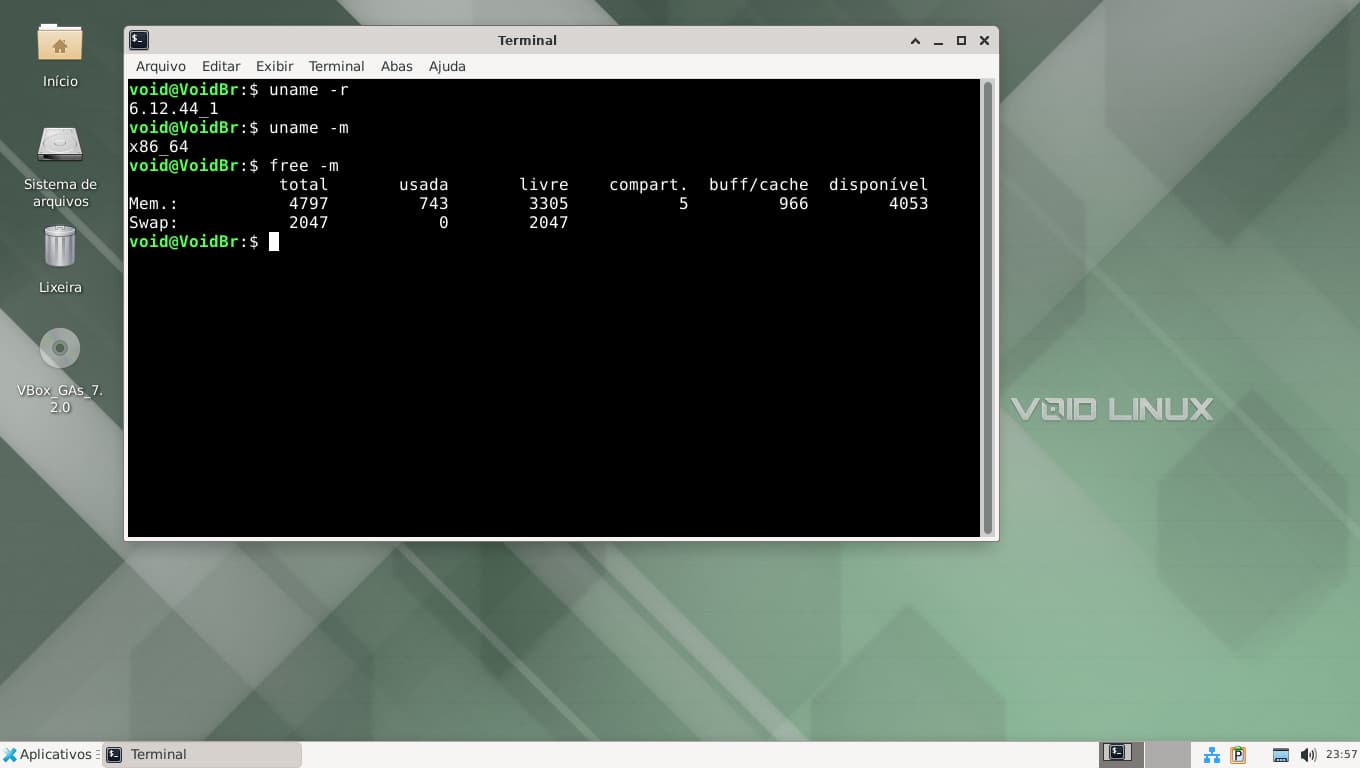The width and height of the screenshot is (1360, 768).
Task: Open the clipboard manager tray icon
Action: 1238,755
